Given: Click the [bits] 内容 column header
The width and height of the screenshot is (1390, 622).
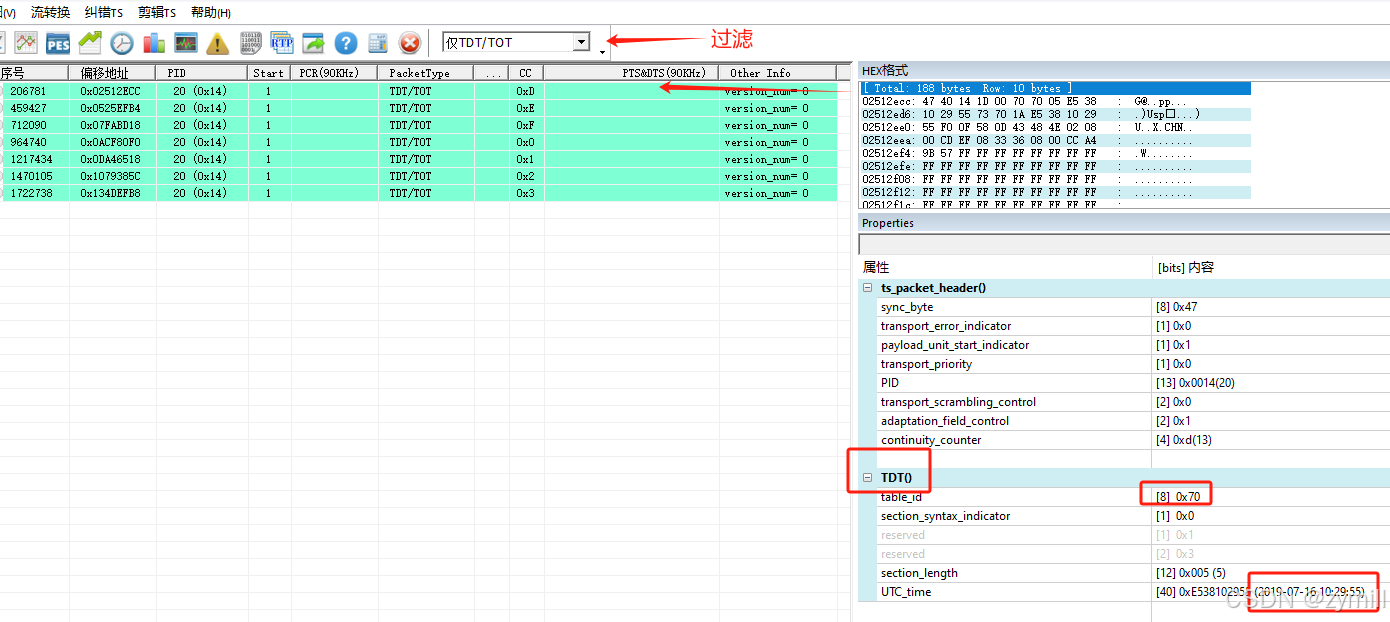Looking at the screenshot, I should click(1271, 268).
